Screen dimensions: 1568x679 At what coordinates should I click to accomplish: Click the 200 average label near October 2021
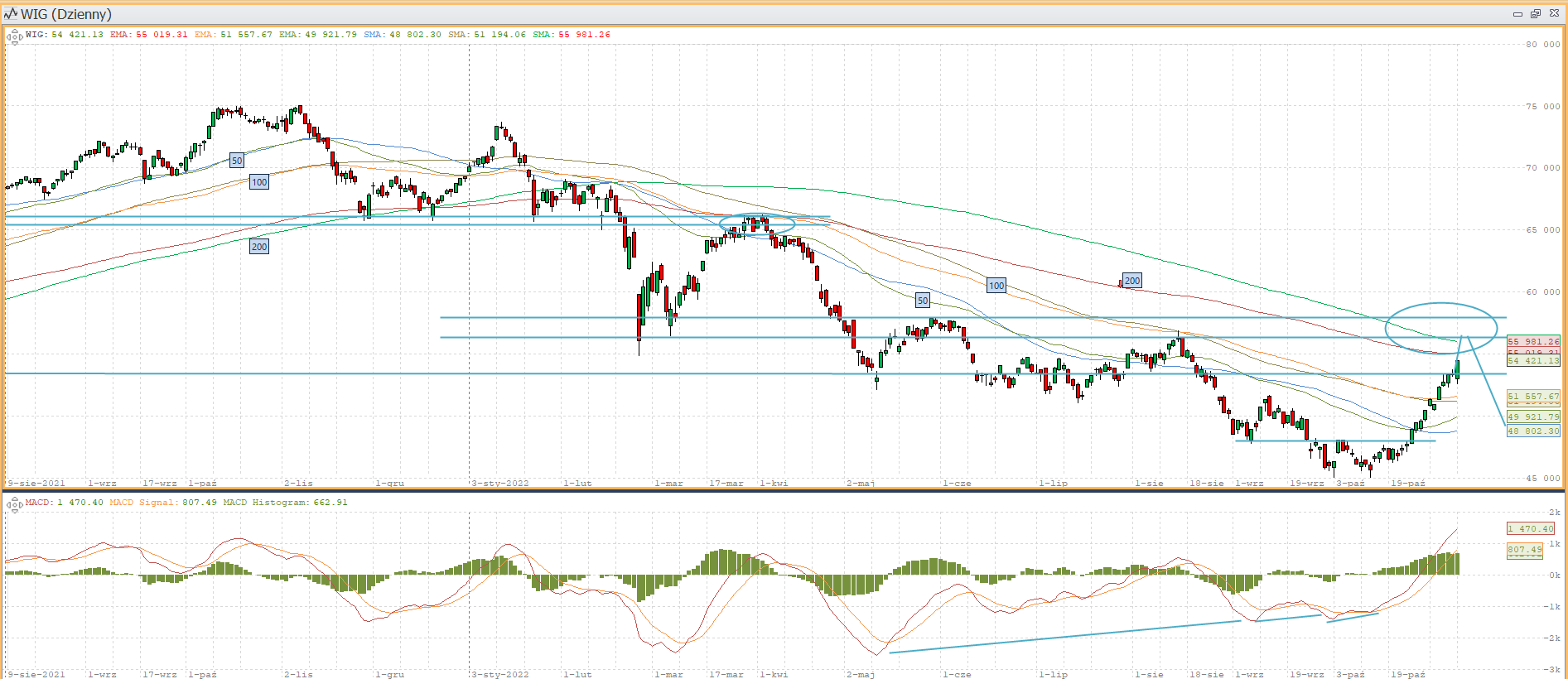click(259, 247)
